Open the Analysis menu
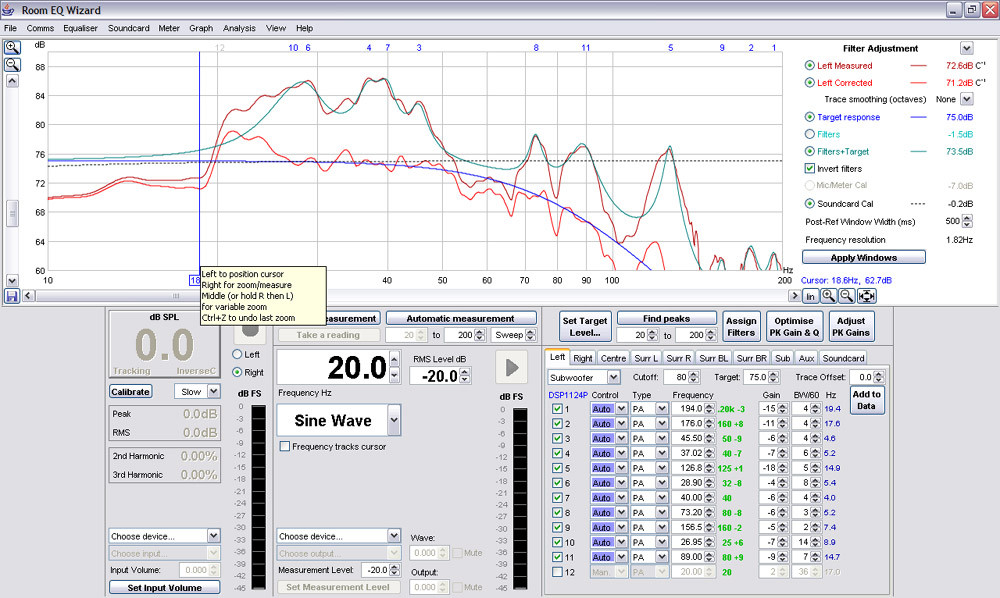The height and width of the screenshot is (598, 1000). pos(239,28)
